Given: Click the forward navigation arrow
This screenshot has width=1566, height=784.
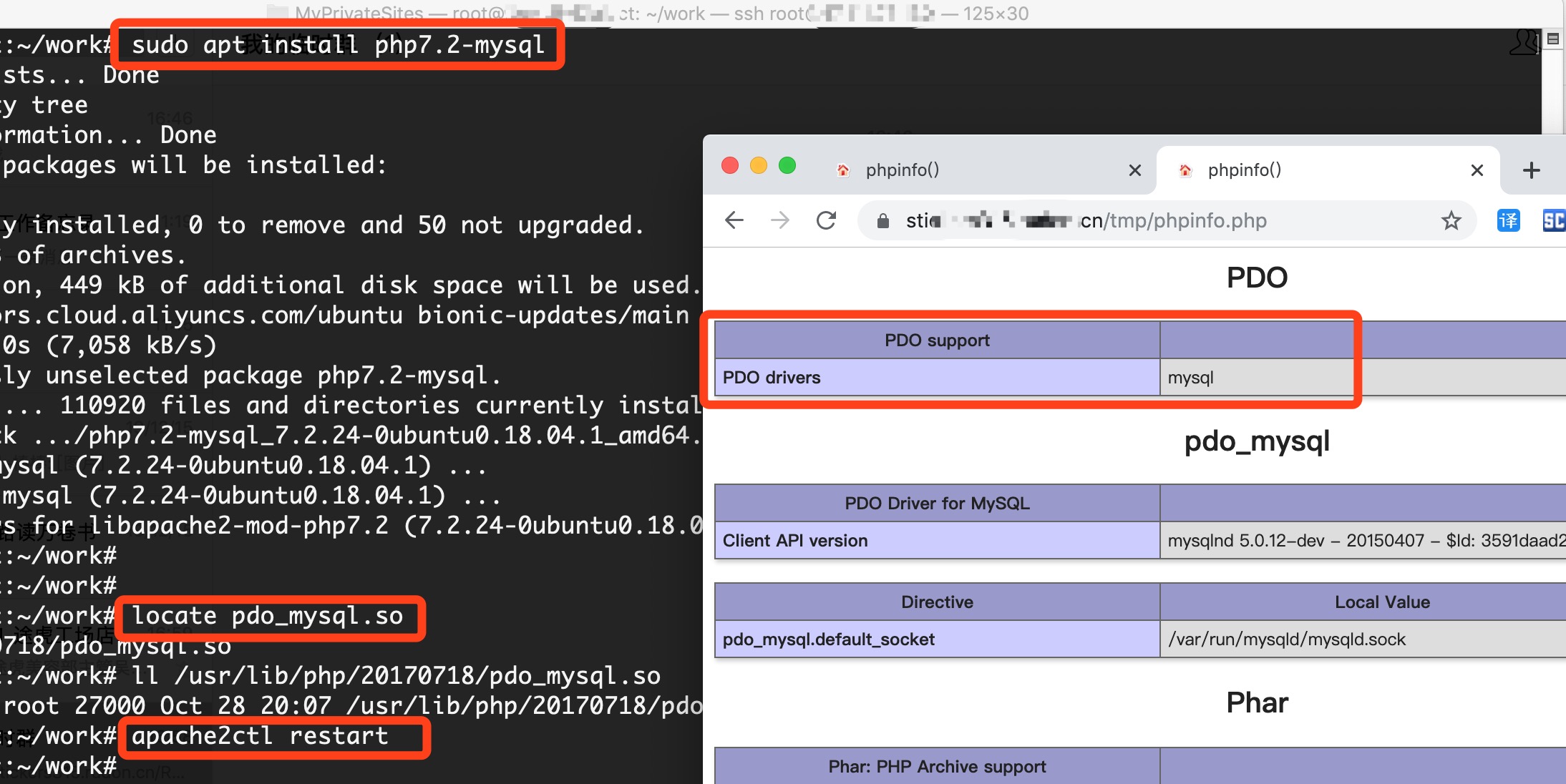Looking at the screenshot, I should (x=781, y=220).
